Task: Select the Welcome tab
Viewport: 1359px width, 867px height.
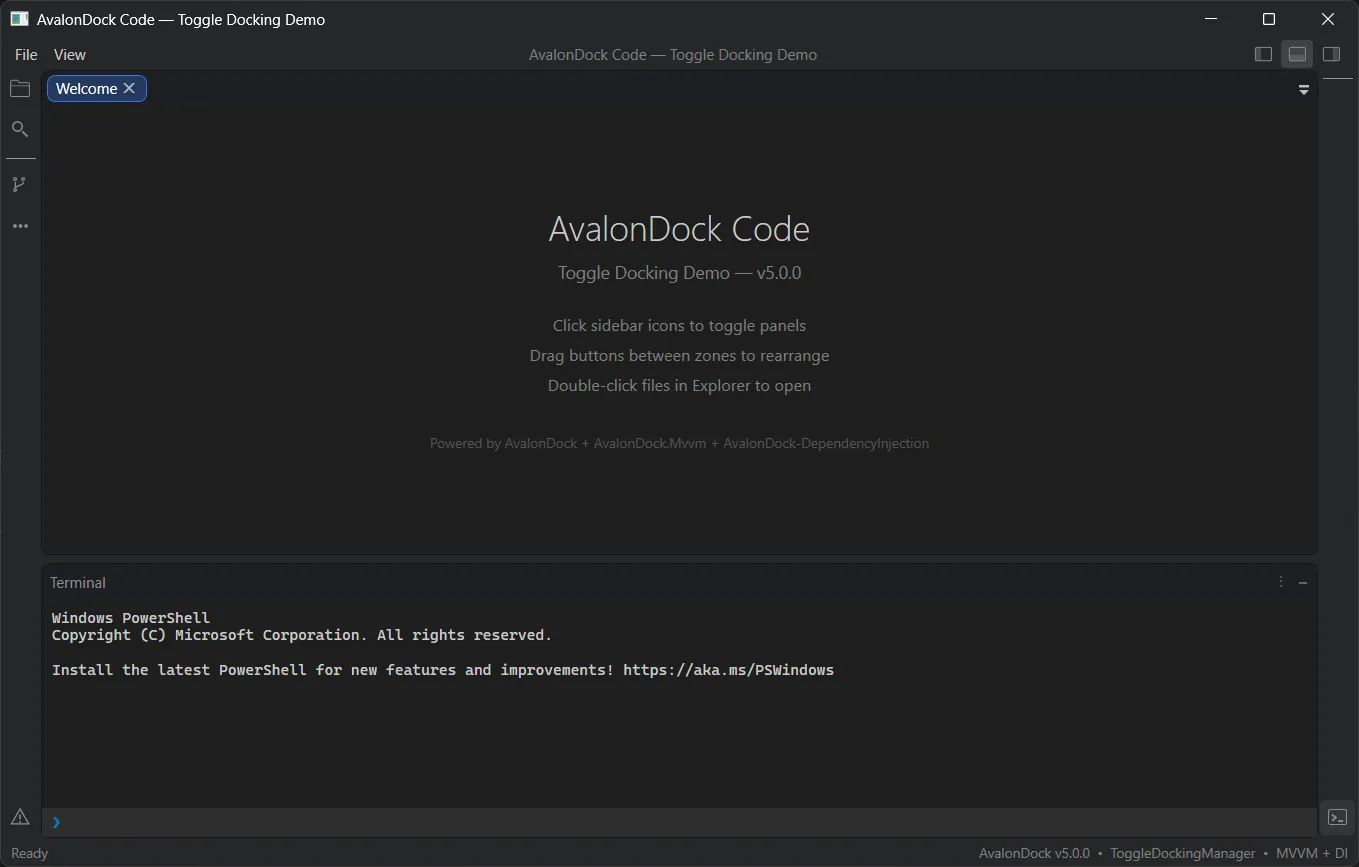Action: tap(97, 88)
